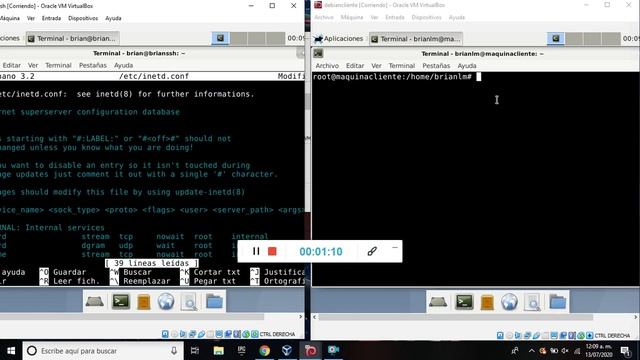Open Máquina menu in debiancliente VirtualBox window
640x360 pixels.
(x=352, y=18)
